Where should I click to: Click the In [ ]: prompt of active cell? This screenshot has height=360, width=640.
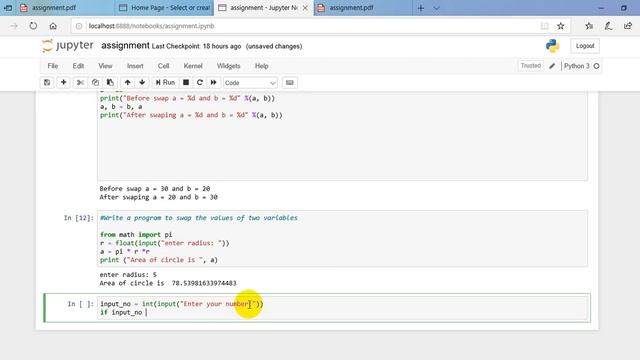click(x=80, y=304)
